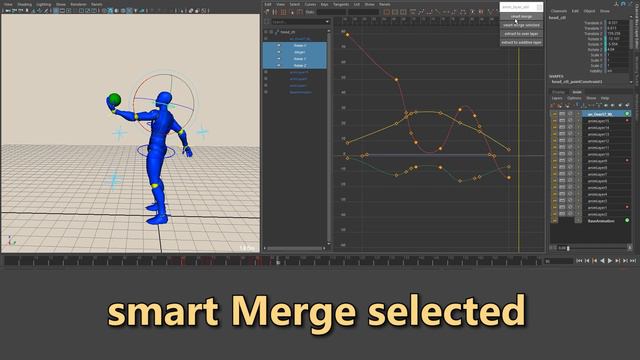The image size is (640, 360).
Task: Click the smart merge button
Action: [x=521, y=16]
